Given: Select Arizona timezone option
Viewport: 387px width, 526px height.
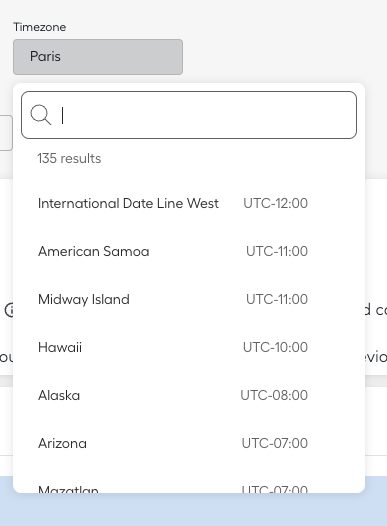Looking at the screenshot, I should (x=189, y=443).
